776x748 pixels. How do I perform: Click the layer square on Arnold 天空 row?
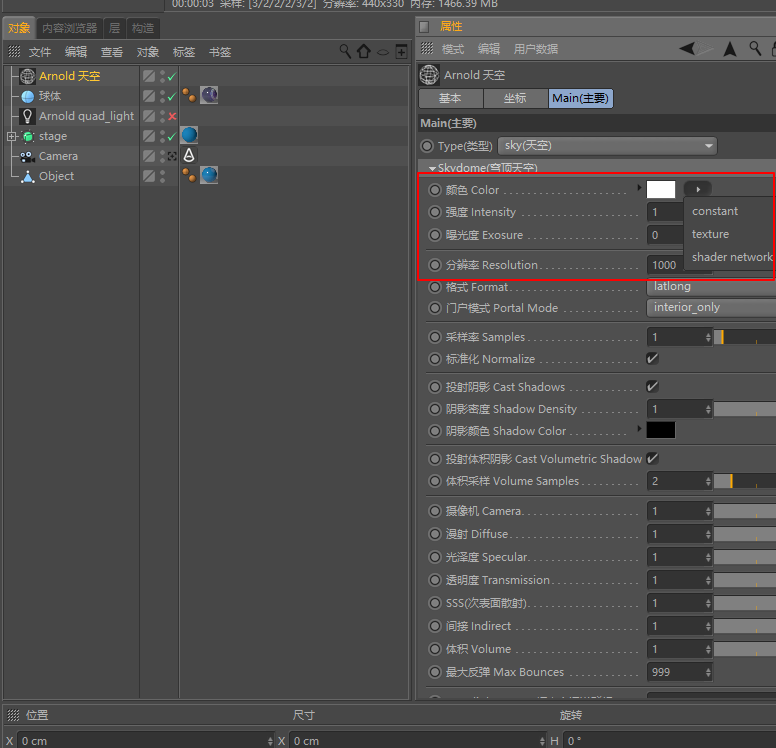(x=149, y=76)
